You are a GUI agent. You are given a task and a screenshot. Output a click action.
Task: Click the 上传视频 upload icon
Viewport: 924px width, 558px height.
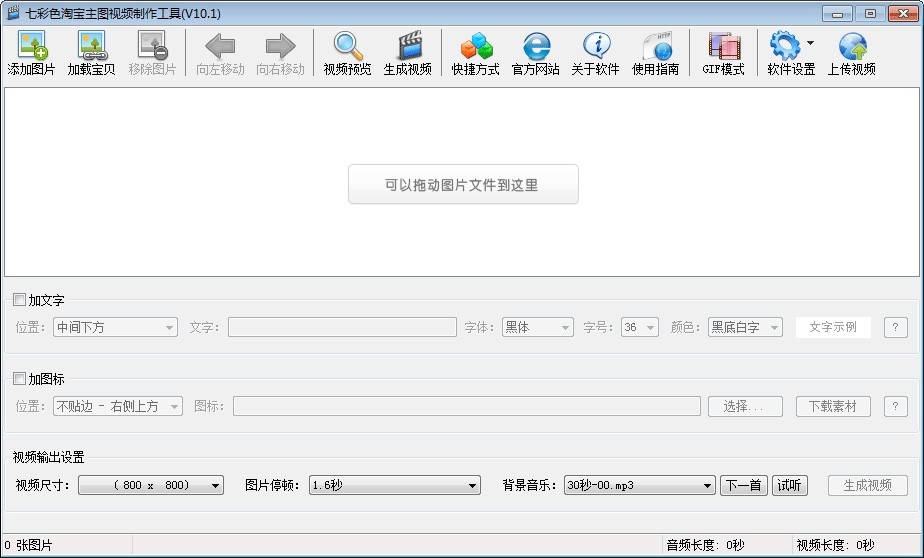852,47
